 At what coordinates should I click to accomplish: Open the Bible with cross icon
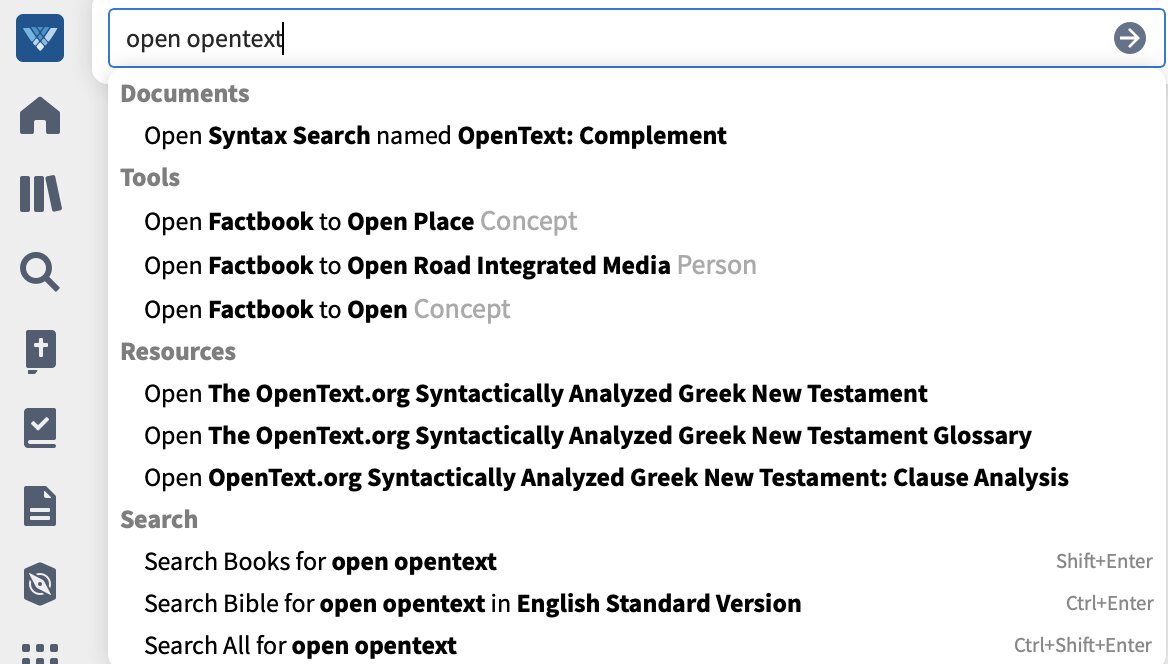point(40,351)
